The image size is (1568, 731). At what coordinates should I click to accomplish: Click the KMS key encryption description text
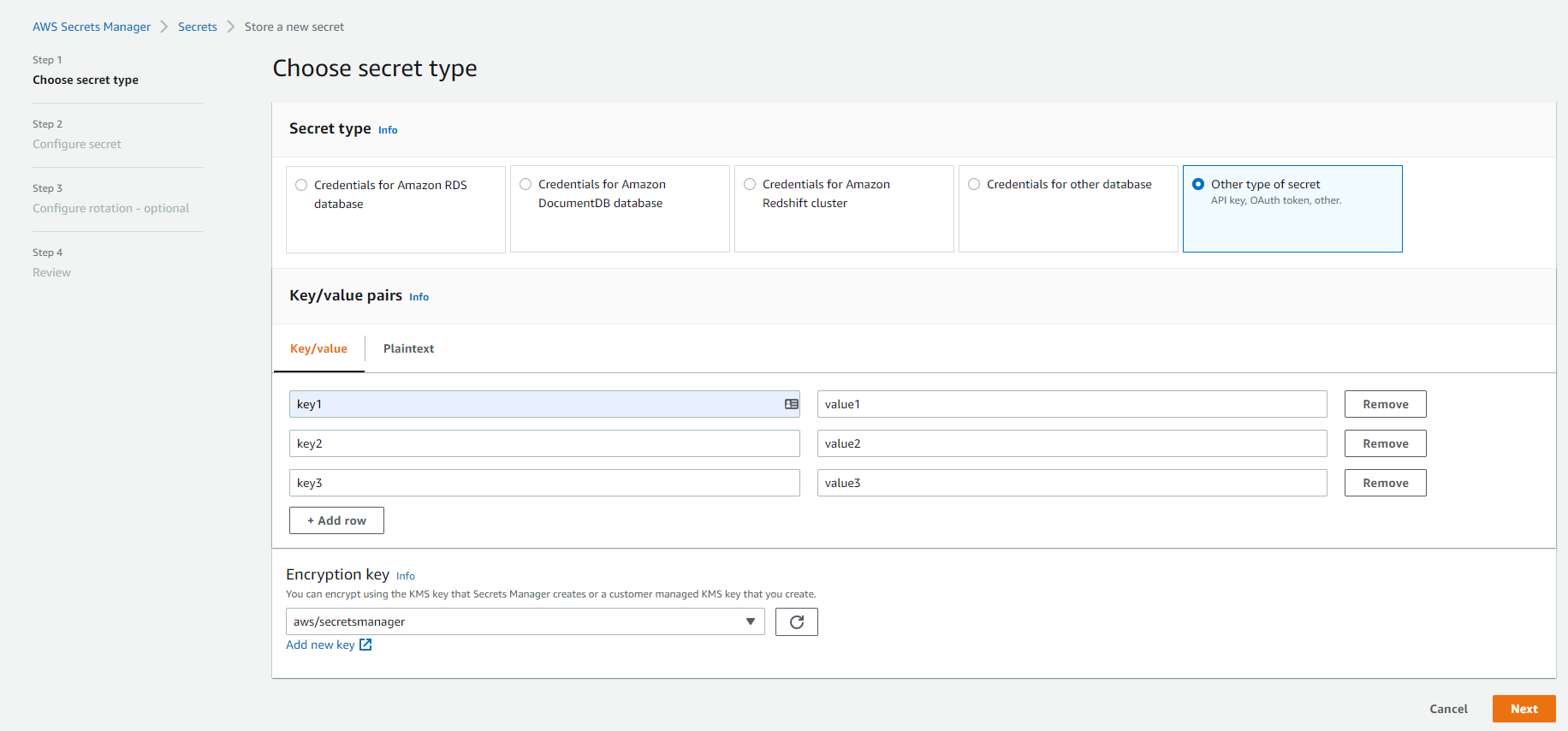coord(551,594)
